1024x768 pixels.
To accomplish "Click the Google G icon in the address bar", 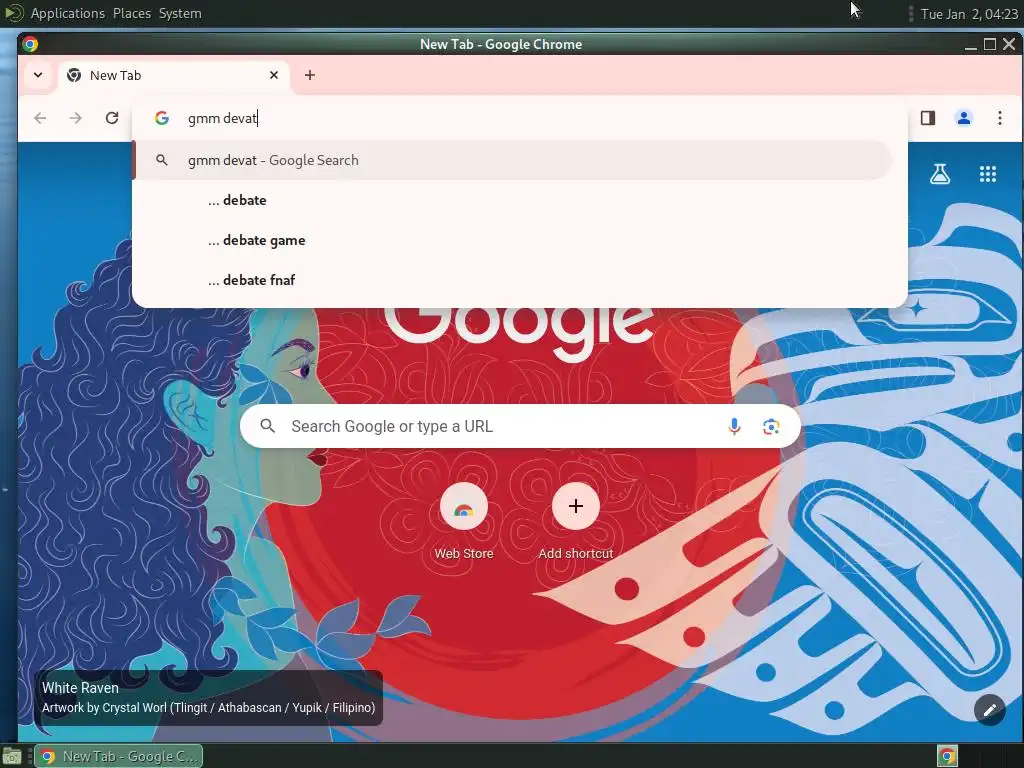I will 162,118.
